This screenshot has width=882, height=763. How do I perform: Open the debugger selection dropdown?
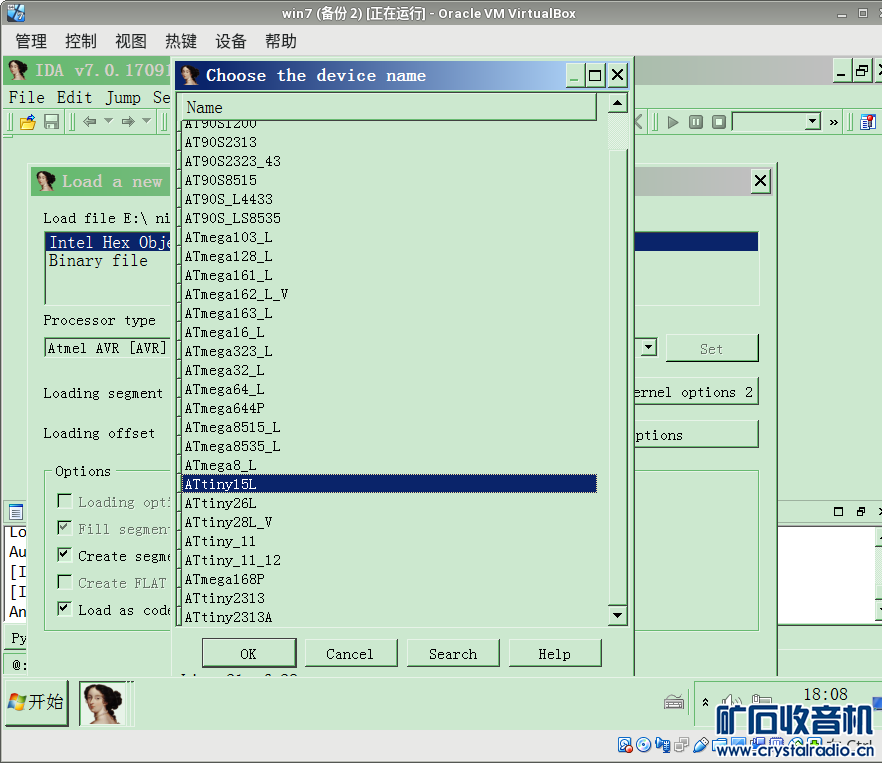pos(811,122)
